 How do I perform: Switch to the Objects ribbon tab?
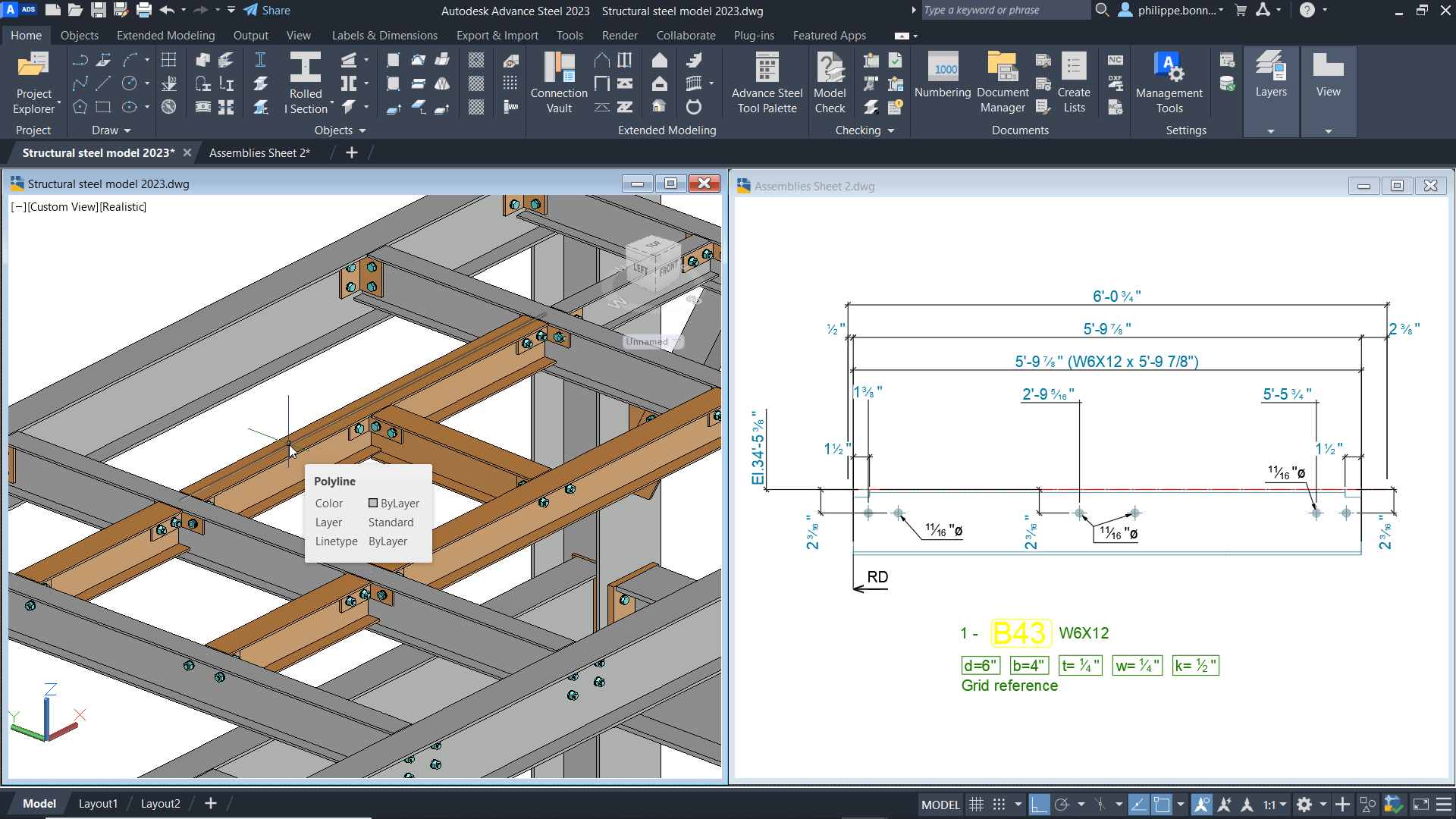tap(80, 36)
